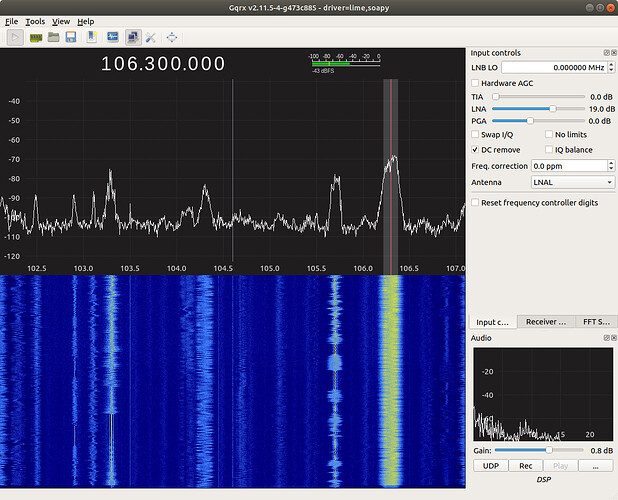Uncheck the DC remove checkbox

coord(476,149)
